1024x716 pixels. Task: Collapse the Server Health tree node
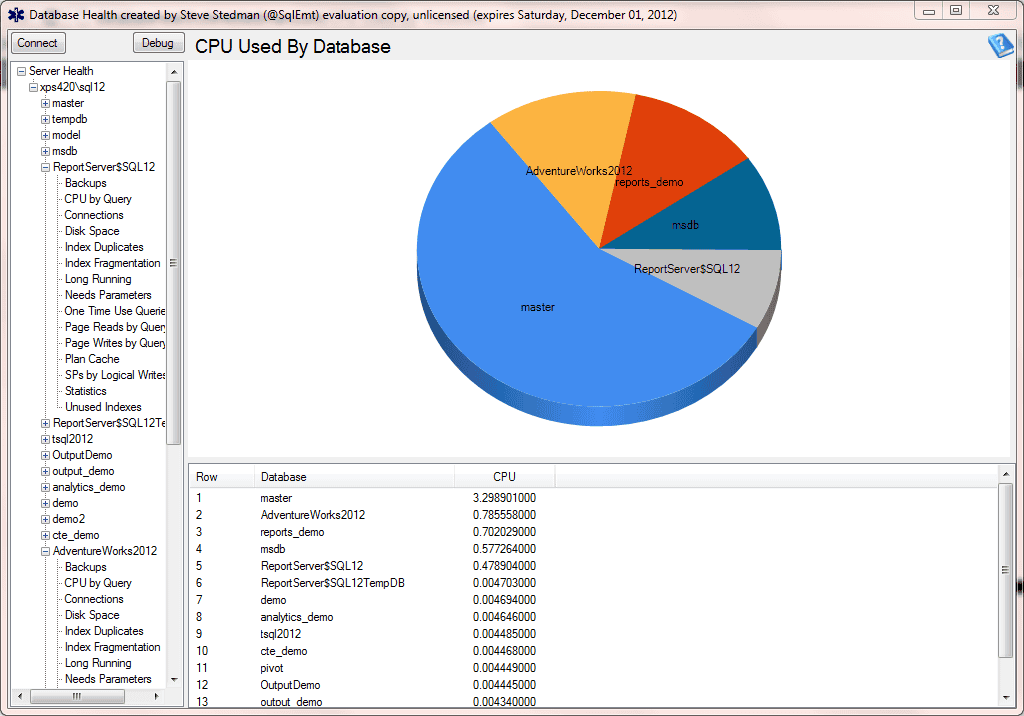tap(20, 71)
